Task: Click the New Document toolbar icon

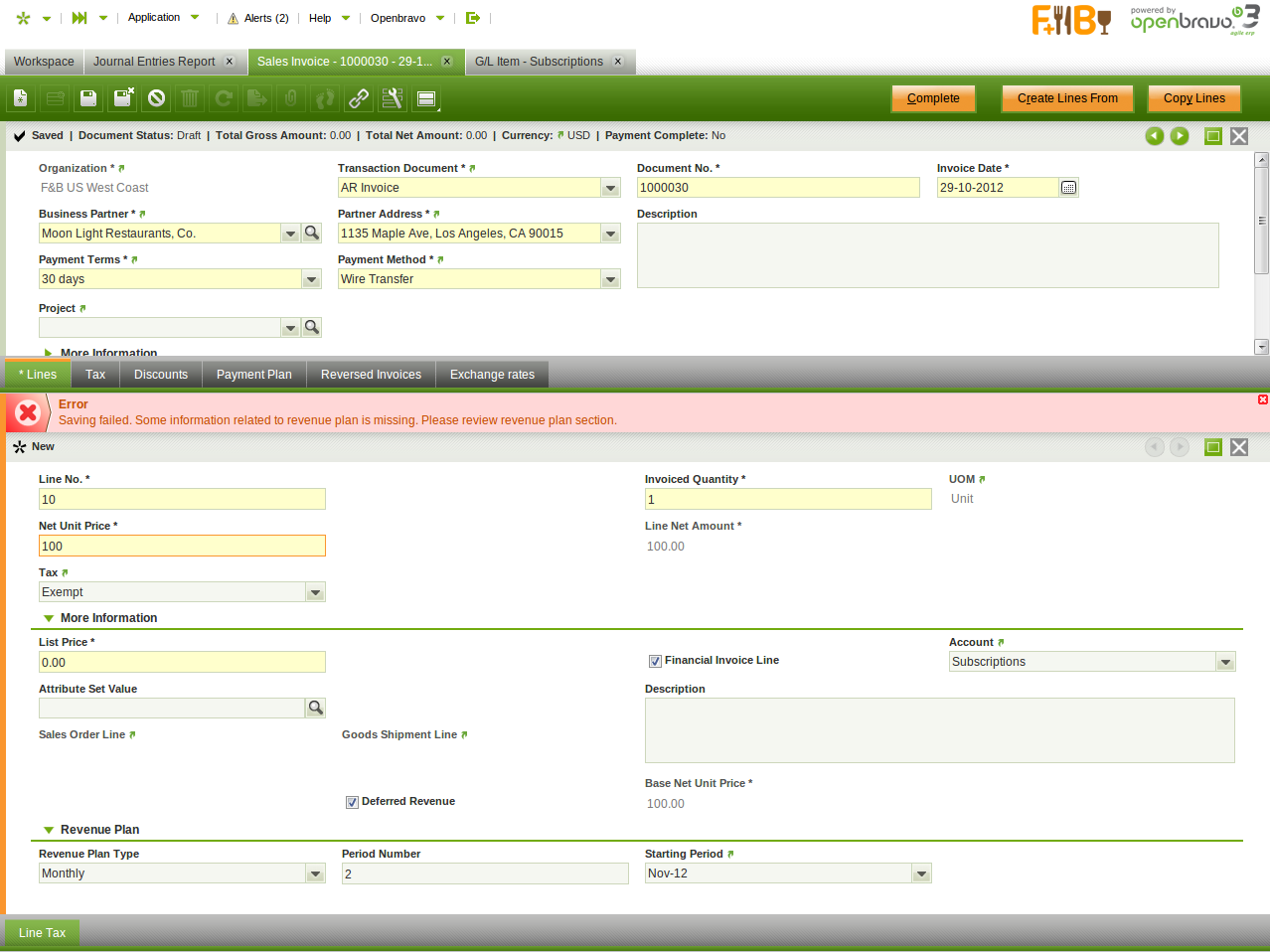Action: pos(21,98)
